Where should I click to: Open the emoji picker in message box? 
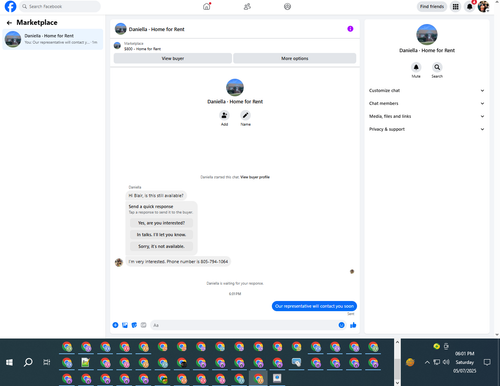(x=341, y=325)
